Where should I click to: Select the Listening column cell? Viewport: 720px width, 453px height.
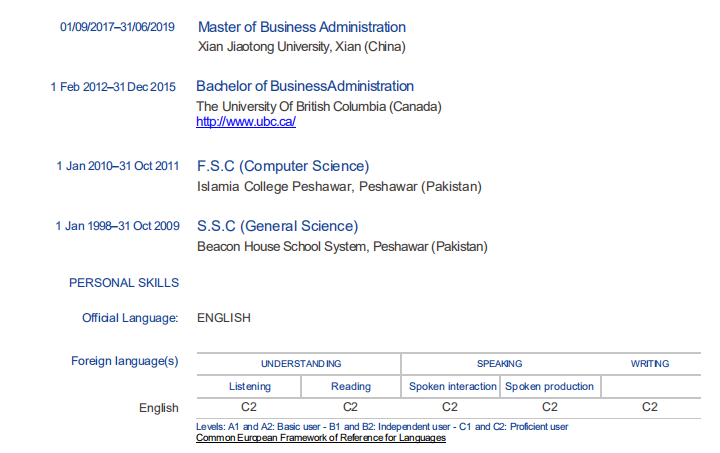tap(250, 386)
